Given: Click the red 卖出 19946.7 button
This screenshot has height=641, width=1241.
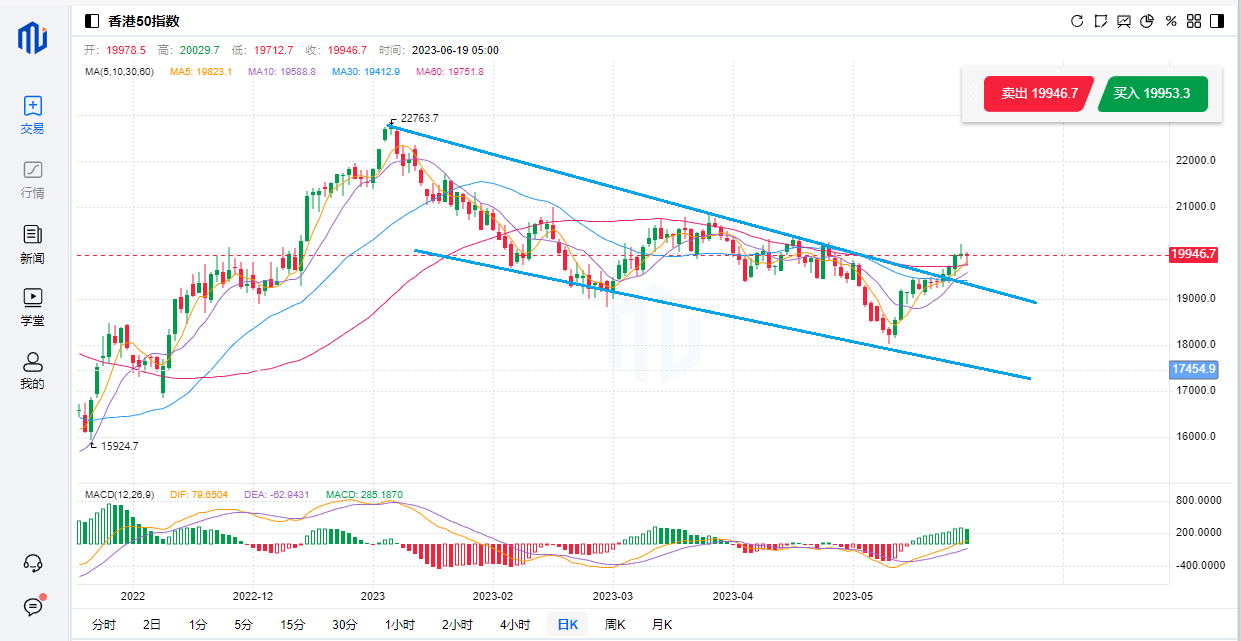Looking at the screenshot, I should pyautogui.click(x=1034, y=93).
